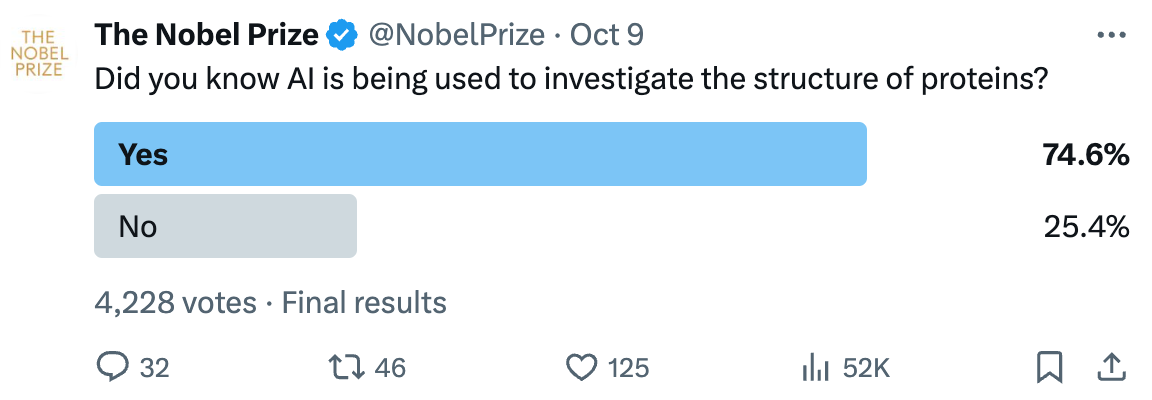Viewport: 1152px width, 400px height.
Task: Bookmark this Nobel Prize post
Action: point(1049,368)
